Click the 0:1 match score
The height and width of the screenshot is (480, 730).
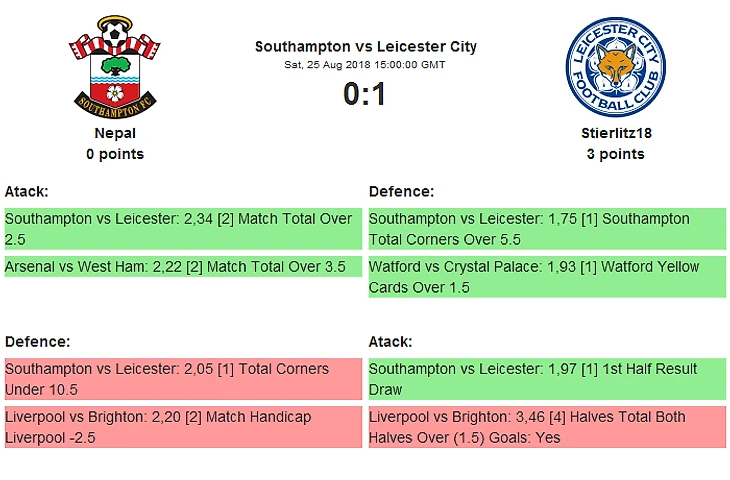(x=364, y=94)
